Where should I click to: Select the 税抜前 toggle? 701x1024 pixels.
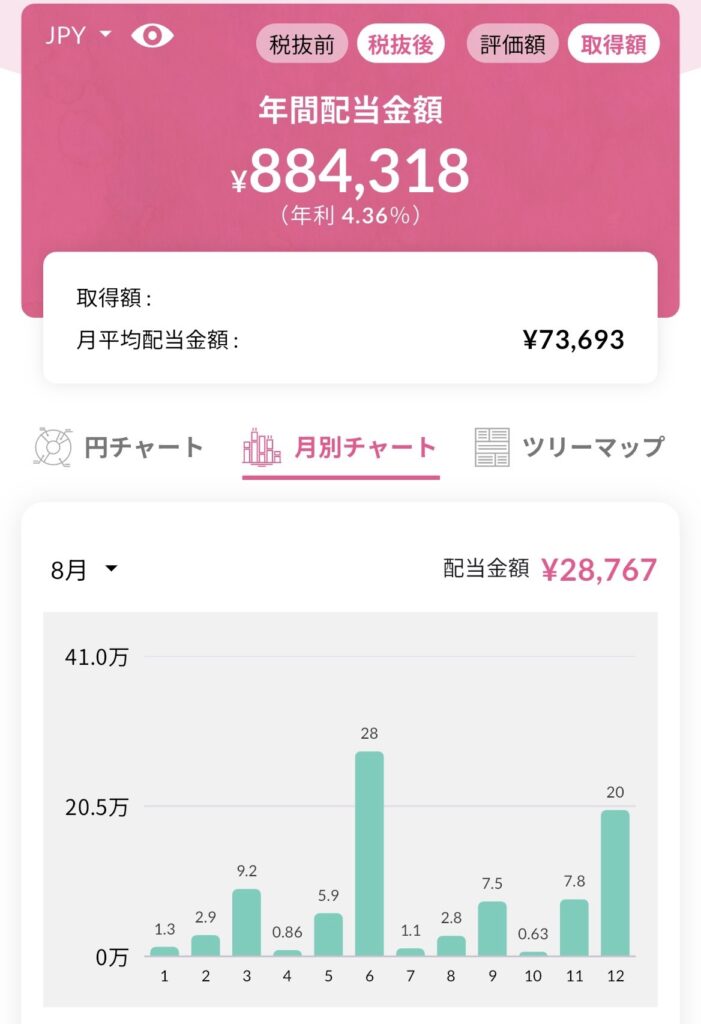pyautogui.click(x=301, y=45)
